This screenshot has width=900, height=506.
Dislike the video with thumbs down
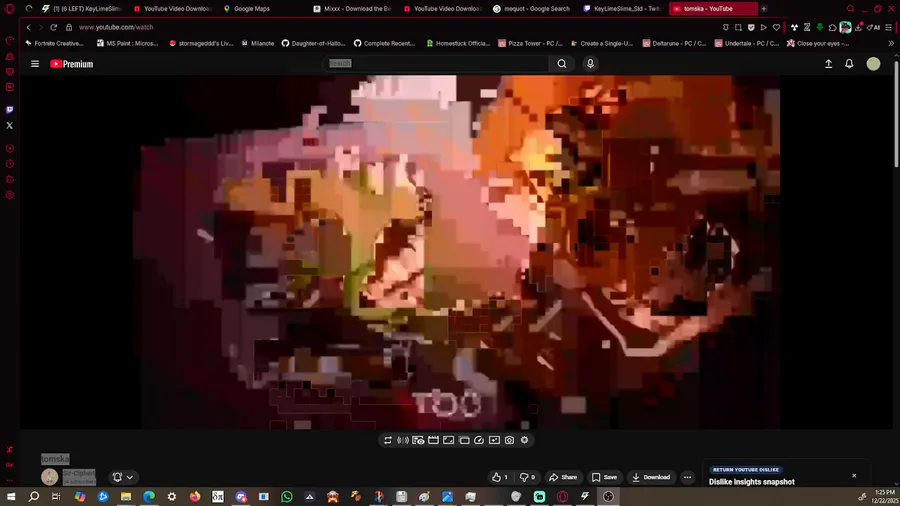527,477
